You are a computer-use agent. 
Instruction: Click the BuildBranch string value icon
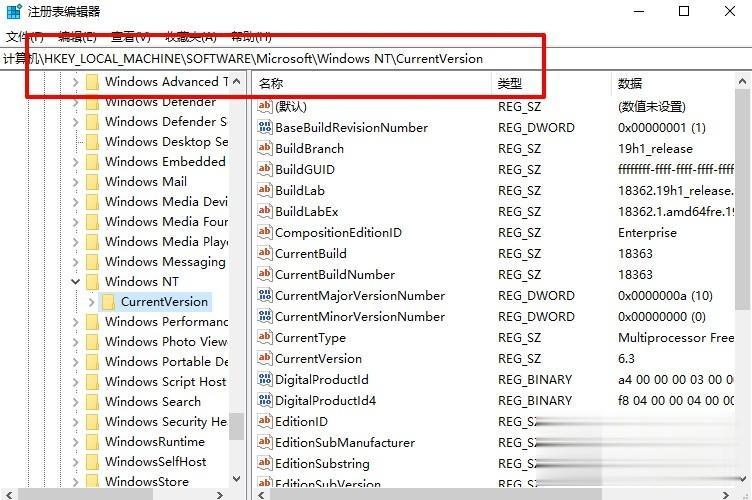click(x=265, y=148)
